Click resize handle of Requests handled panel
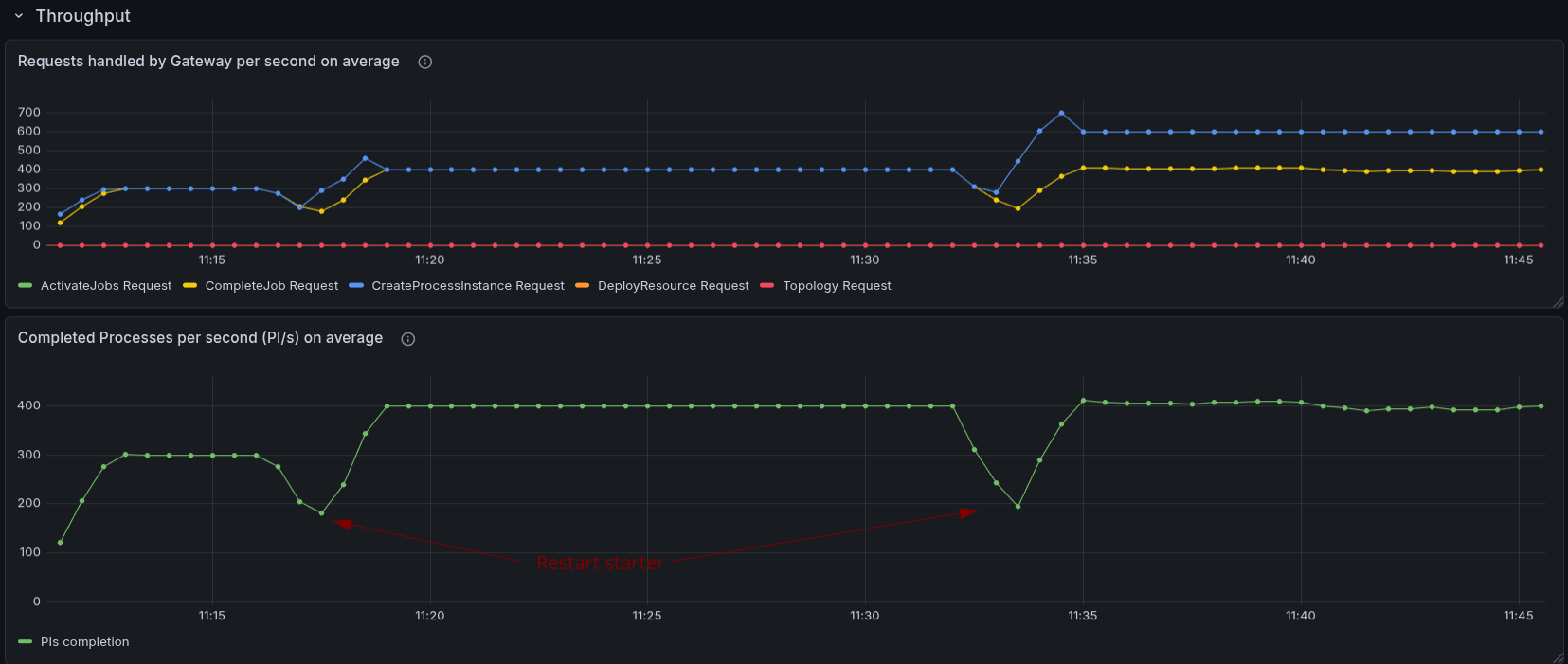Screen dimensions: 1568x664 point(1558,302)
